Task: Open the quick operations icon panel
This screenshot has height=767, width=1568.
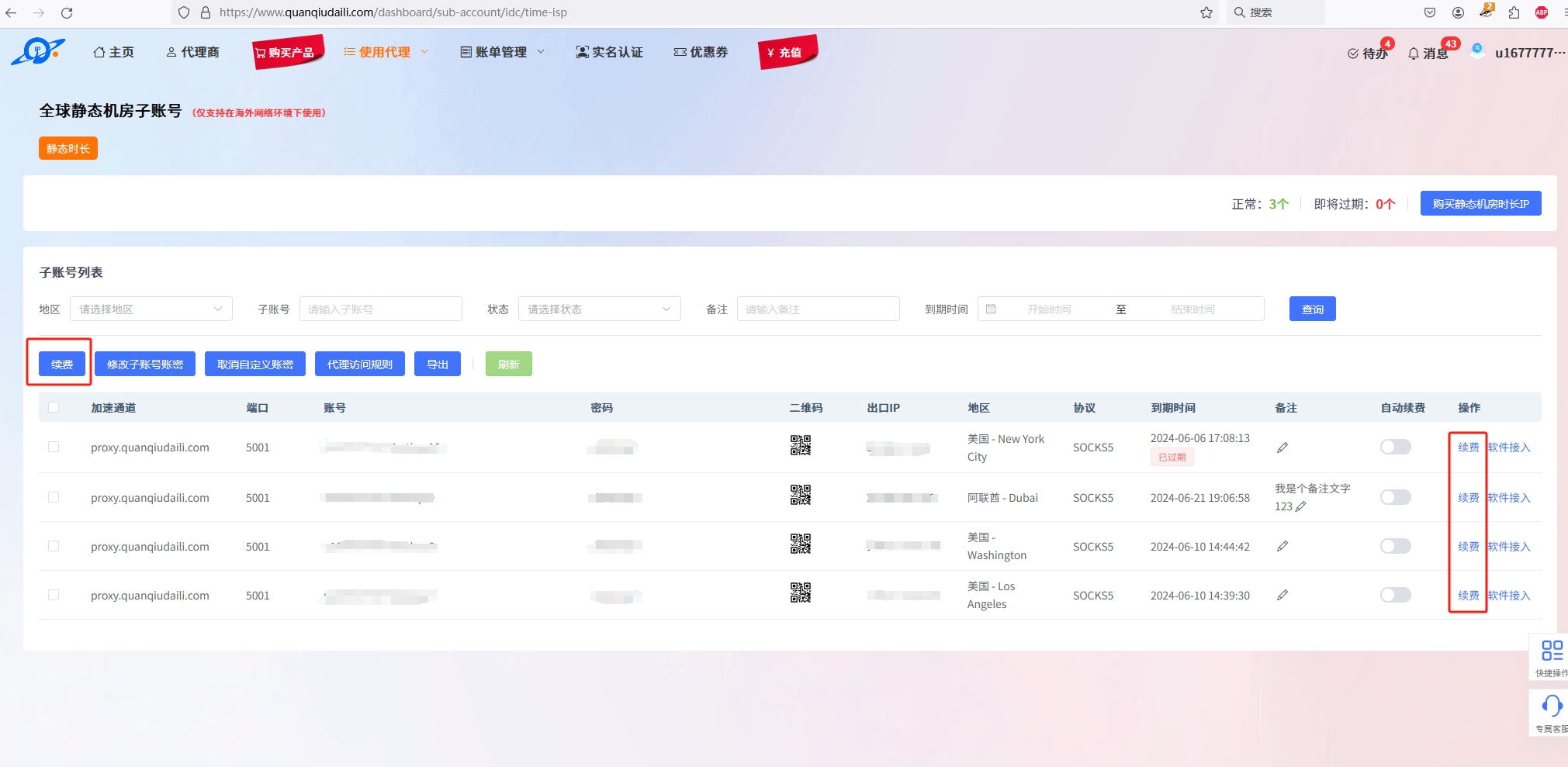Action: coord(1552,651)
